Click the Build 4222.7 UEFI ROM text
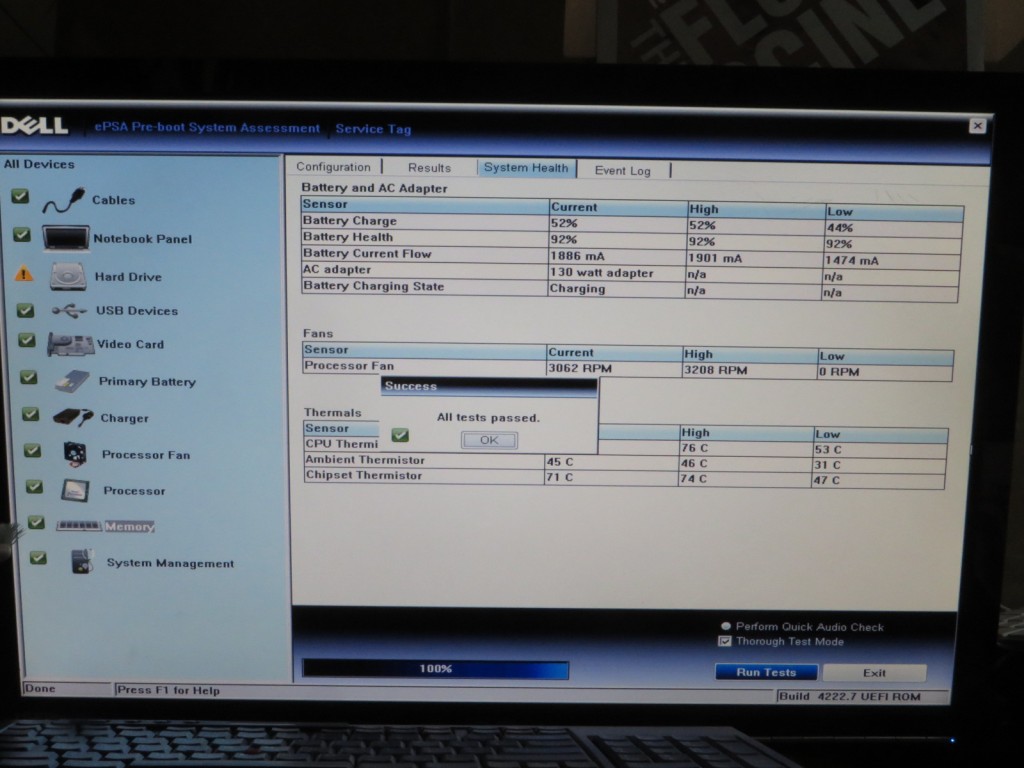 [850, 697]
